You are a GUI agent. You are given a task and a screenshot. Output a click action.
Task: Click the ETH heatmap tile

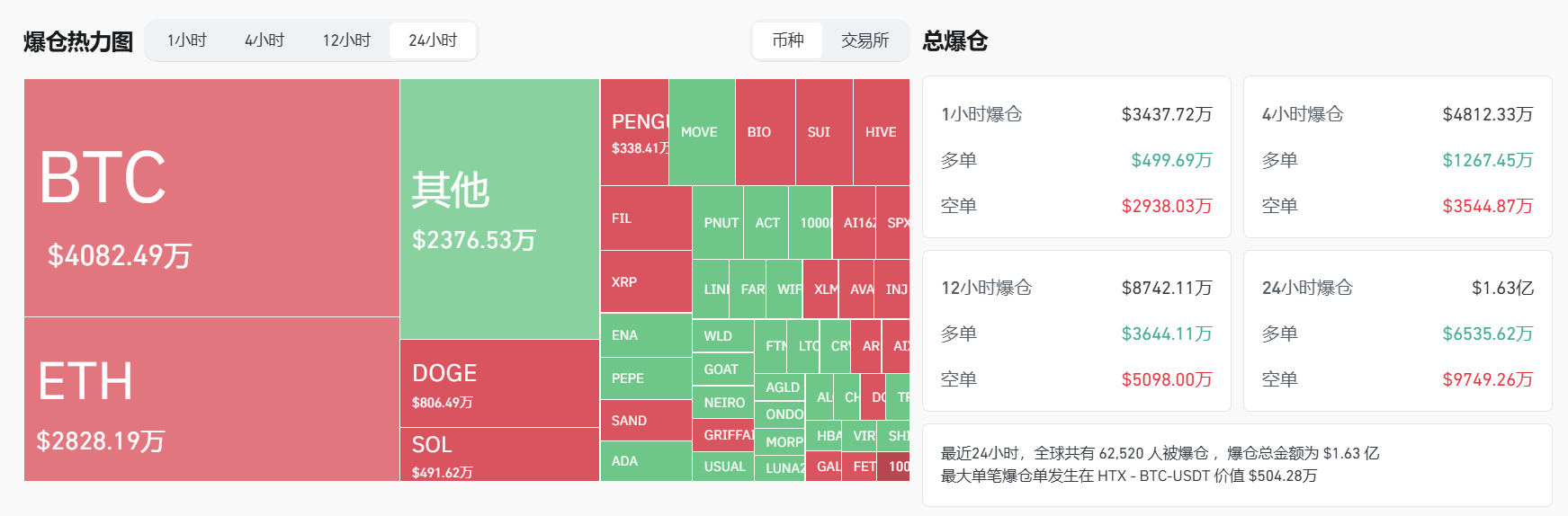pos(211,399)
